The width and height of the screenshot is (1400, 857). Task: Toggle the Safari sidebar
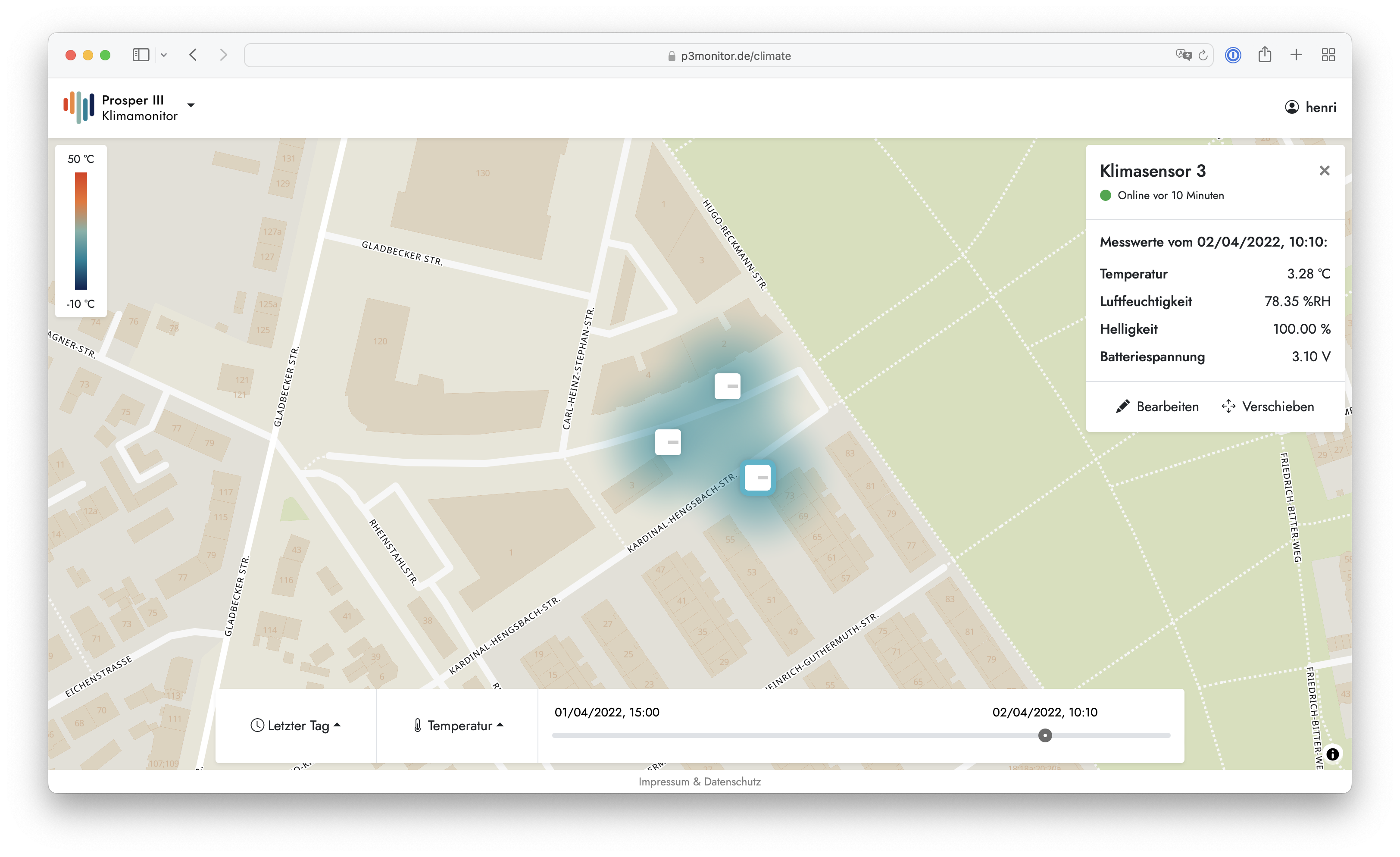tap(141, 55)
